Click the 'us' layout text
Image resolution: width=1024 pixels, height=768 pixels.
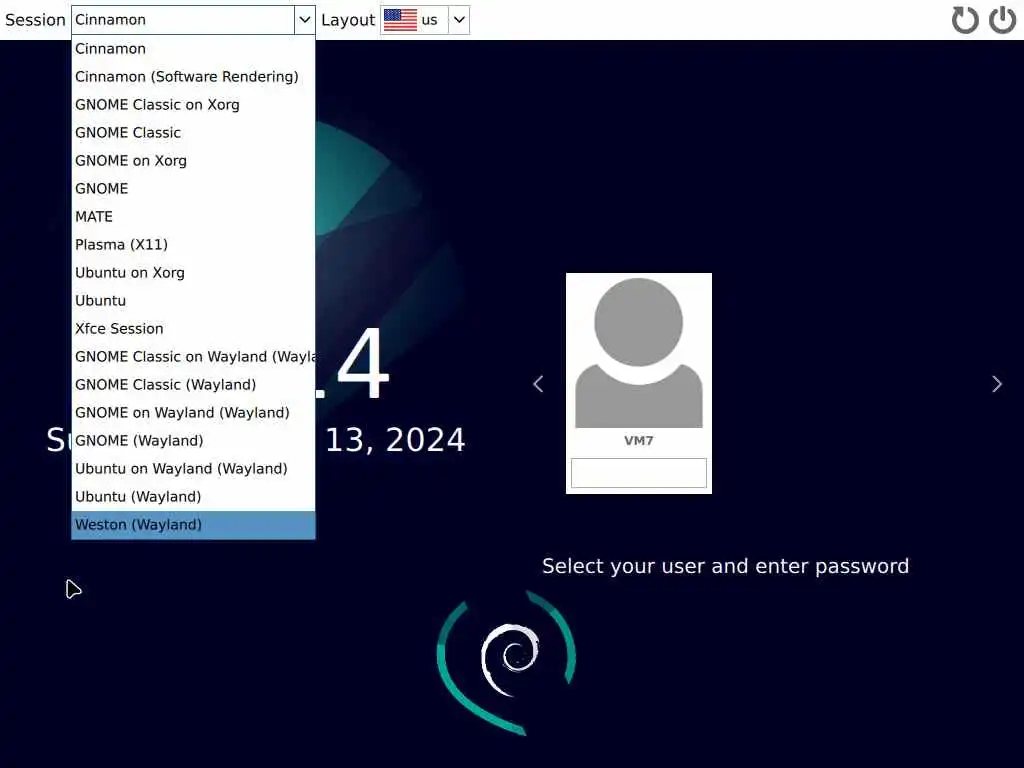tap(430, 20)
